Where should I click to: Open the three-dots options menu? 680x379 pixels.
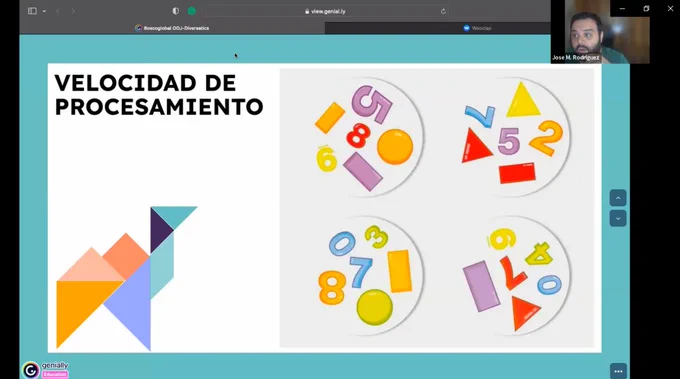[x=618, y=371]
